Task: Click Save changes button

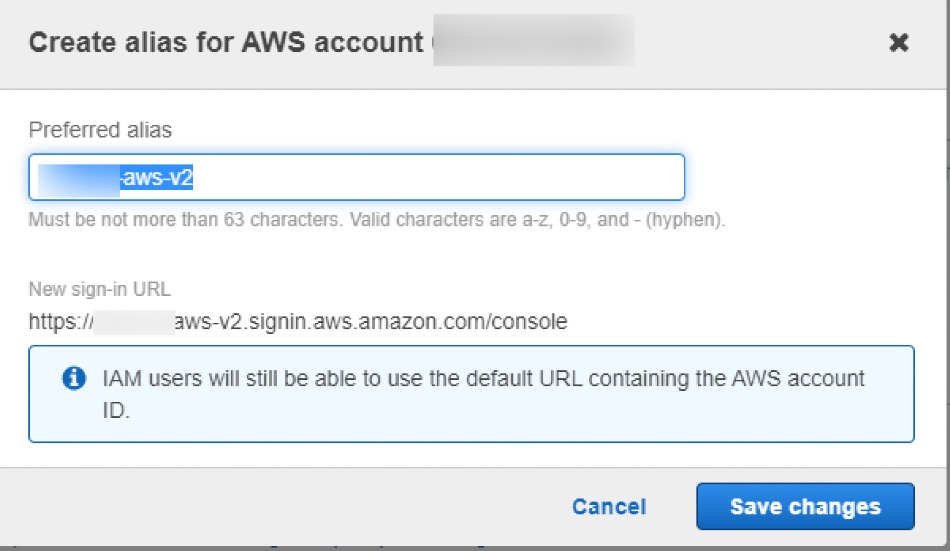Action: tap(805, 506)
